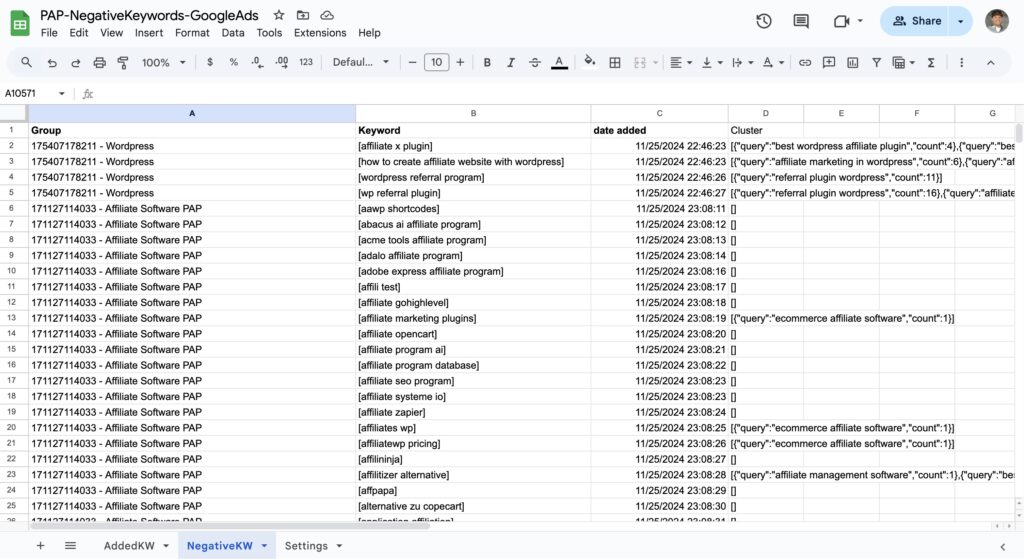The height and width of the screenshot is (559, 1024).
Task: Insert a chart
Action: (x=852, y=63)
